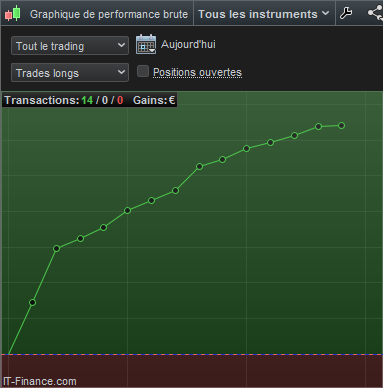Image resolution: width=383 pixels, height=388 pixels.
Task: Click the second data point on the curve
Action: (56, 248)
